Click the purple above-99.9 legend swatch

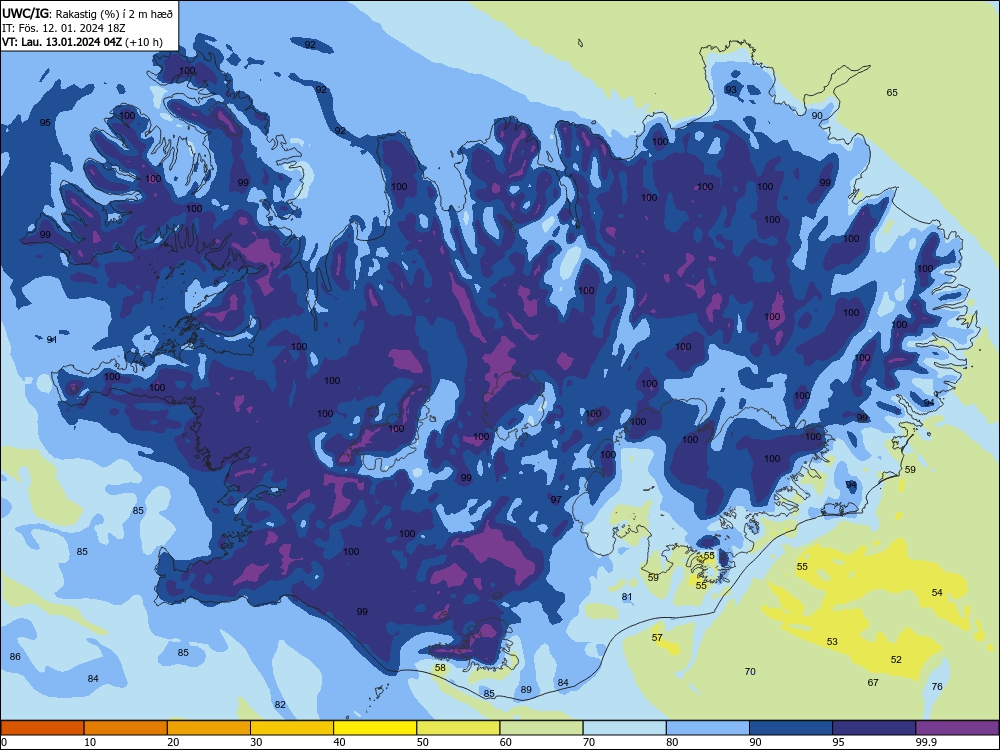click(x=957, y=728)
